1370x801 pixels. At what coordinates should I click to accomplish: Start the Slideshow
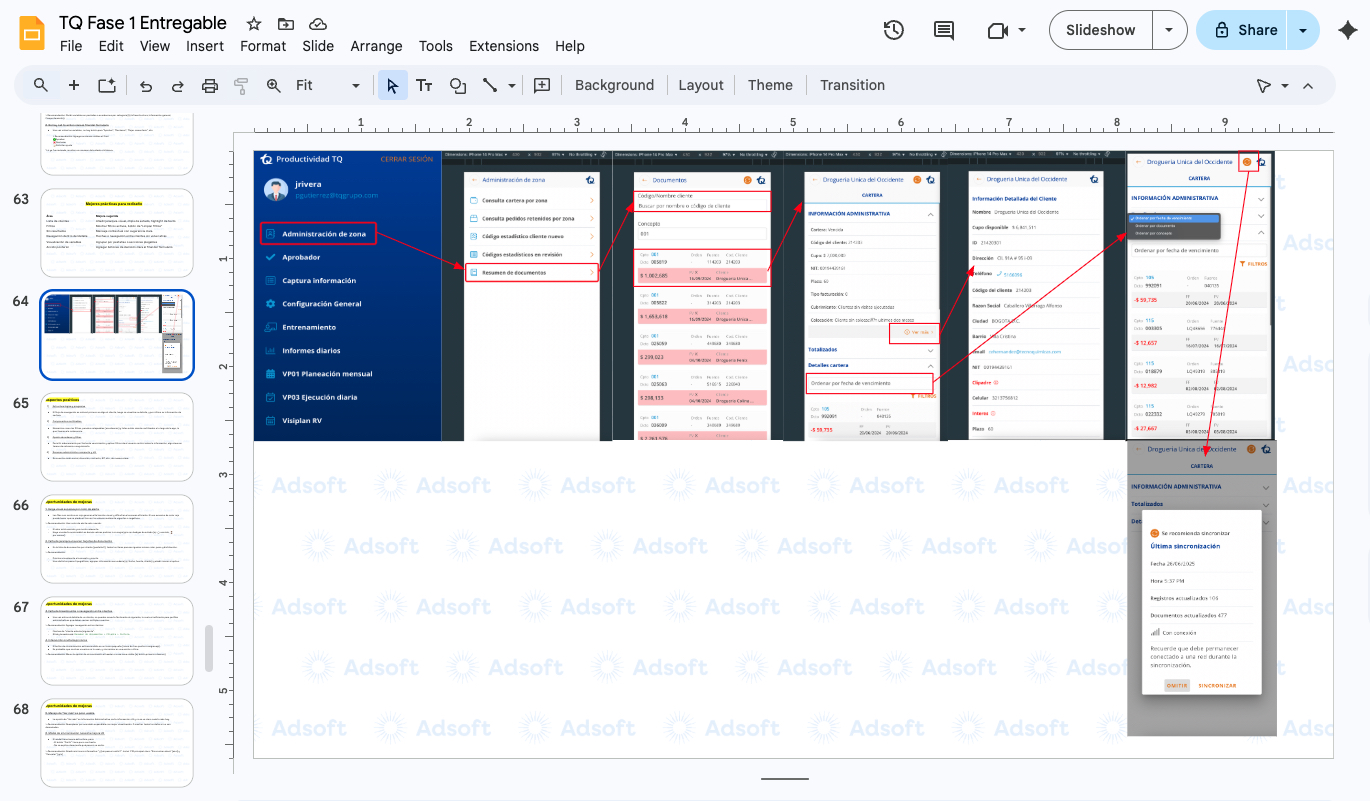coord(1101,30)
